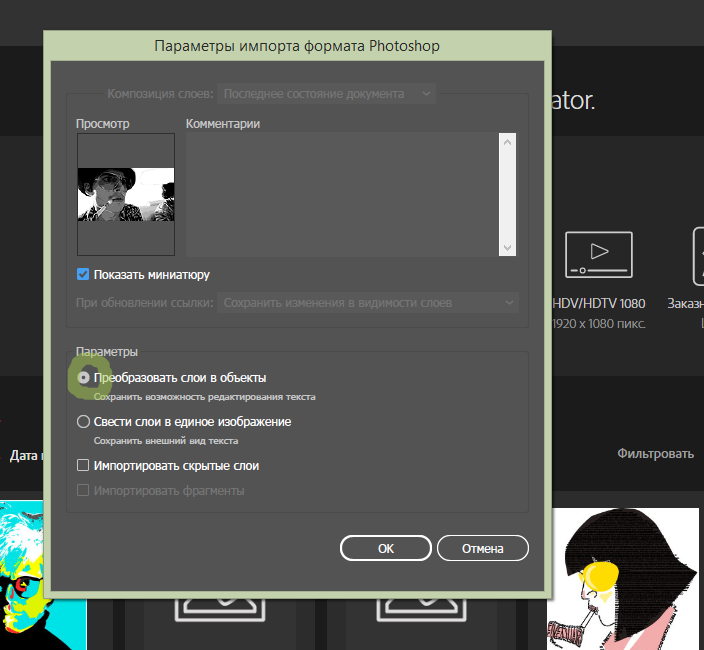Open the black-haired woman recent file thumbnail
Screen dimensions: 704x650
(x=625, y=579)
